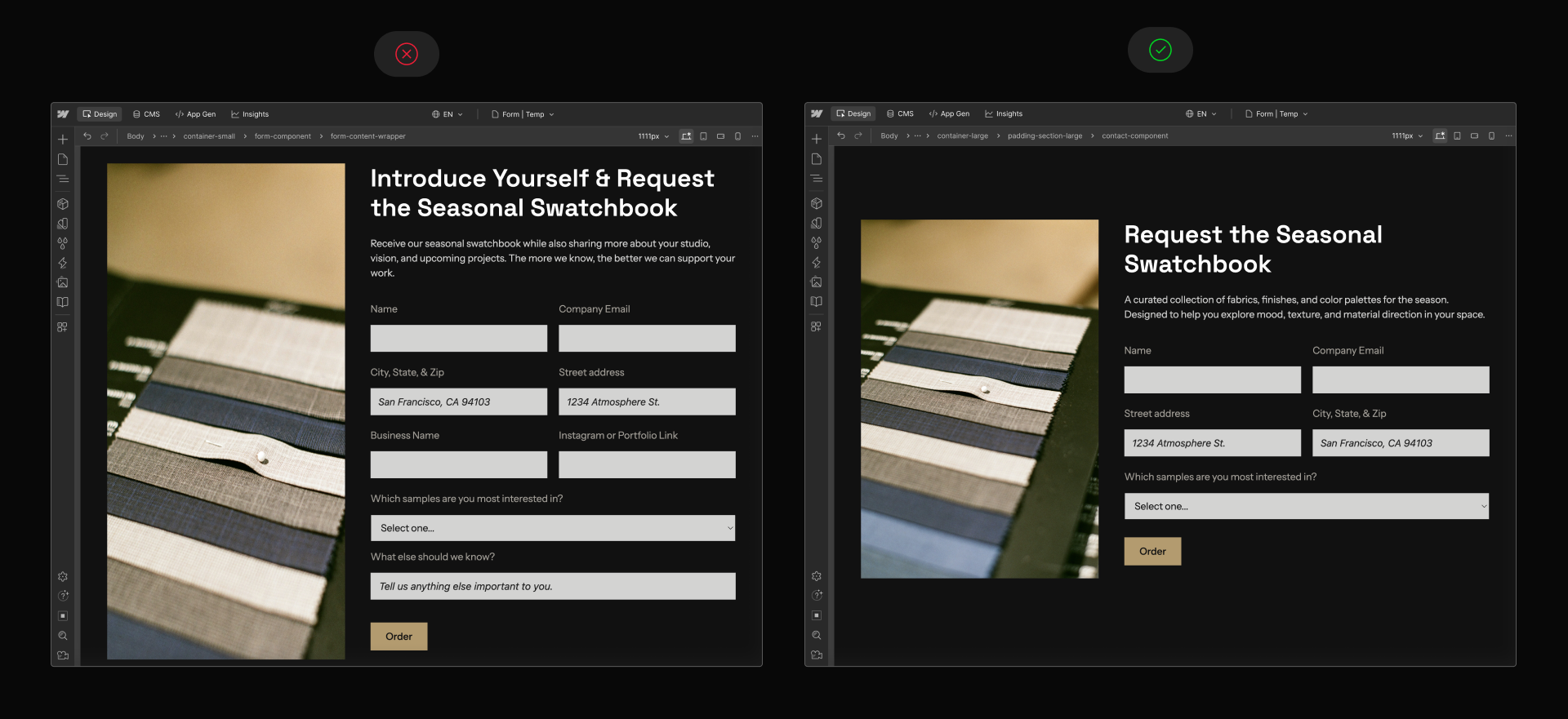The height and width of the screenshot is (719, 1568).
Task: Open the Video tutorials camera icon in left window
Action: (x=63, y=655)
